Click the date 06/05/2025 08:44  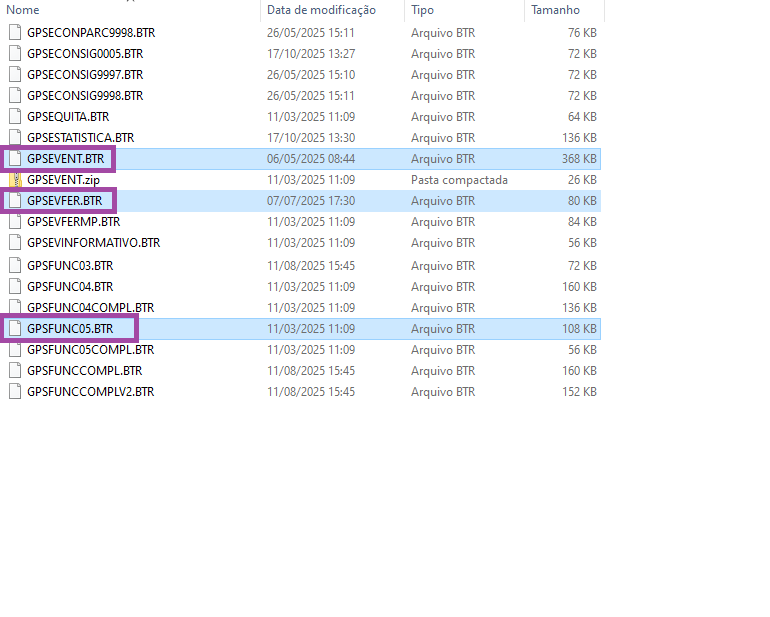[311, 159]
